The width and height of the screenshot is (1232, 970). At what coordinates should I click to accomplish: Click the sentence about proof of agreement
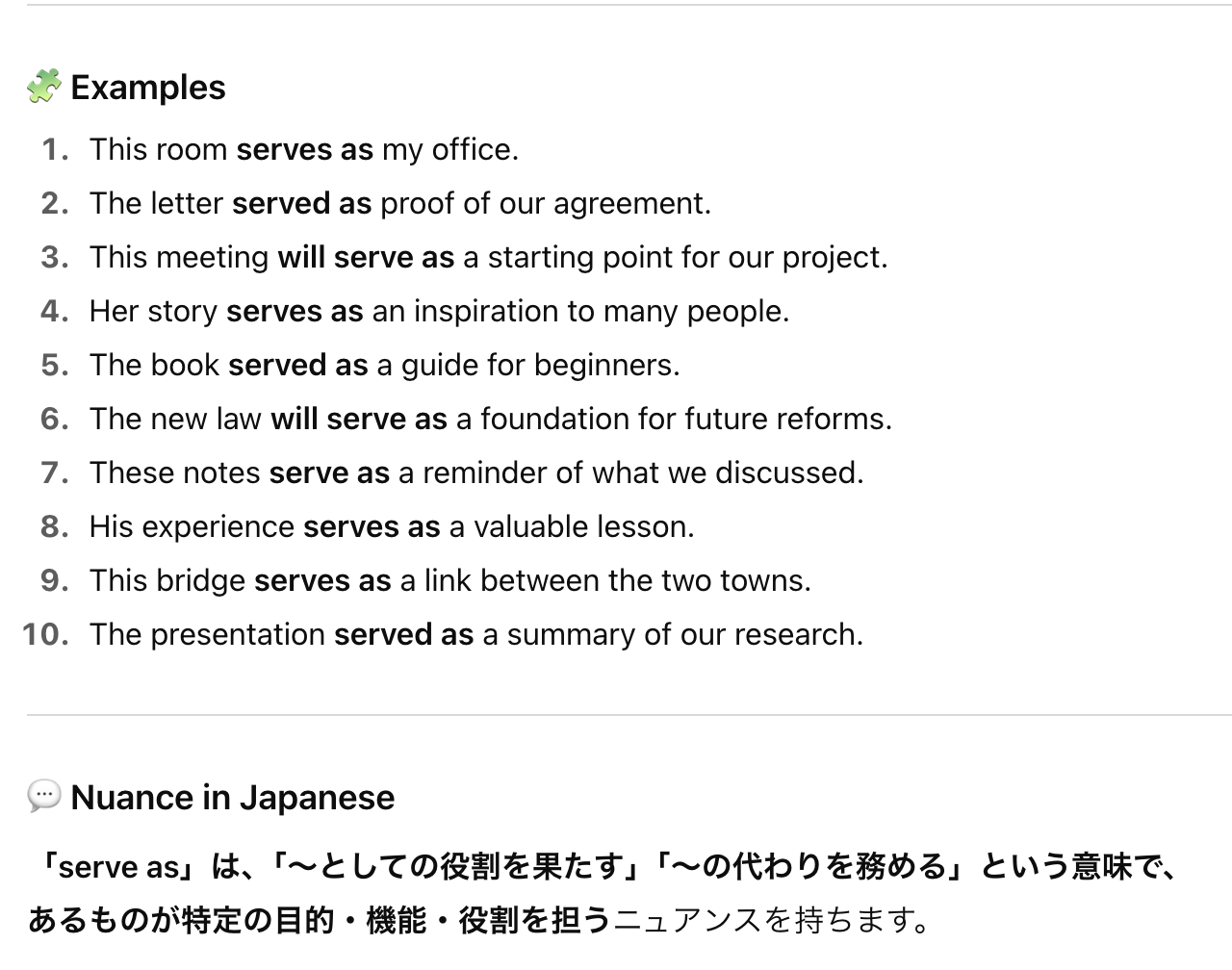[400, 204]
